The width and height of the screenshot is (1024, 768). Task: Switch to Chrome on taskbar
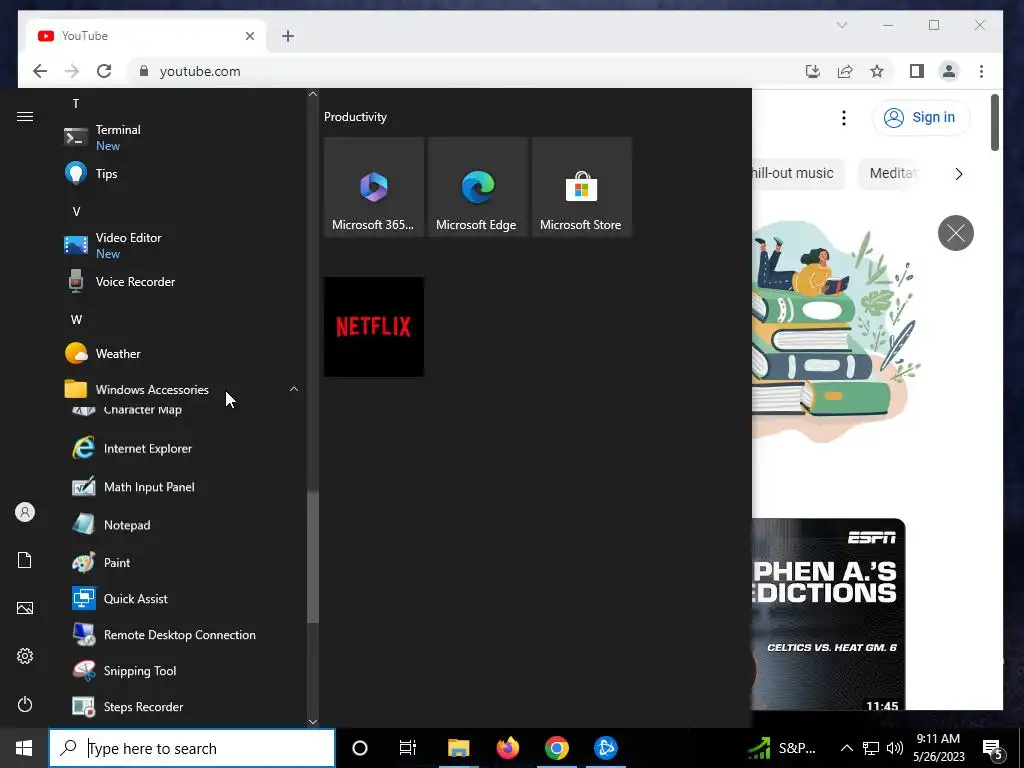[x=557, y=748]
